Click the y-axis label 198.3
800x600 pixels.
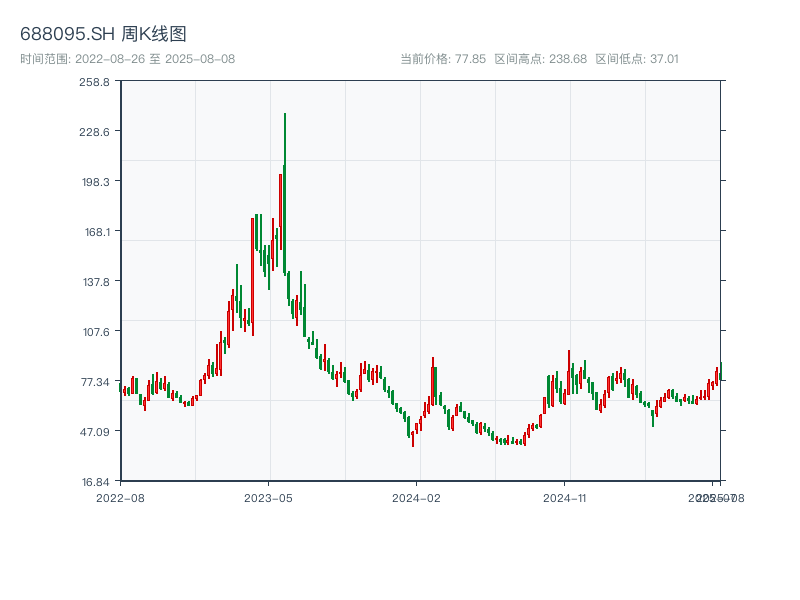(x=96, y=182)
